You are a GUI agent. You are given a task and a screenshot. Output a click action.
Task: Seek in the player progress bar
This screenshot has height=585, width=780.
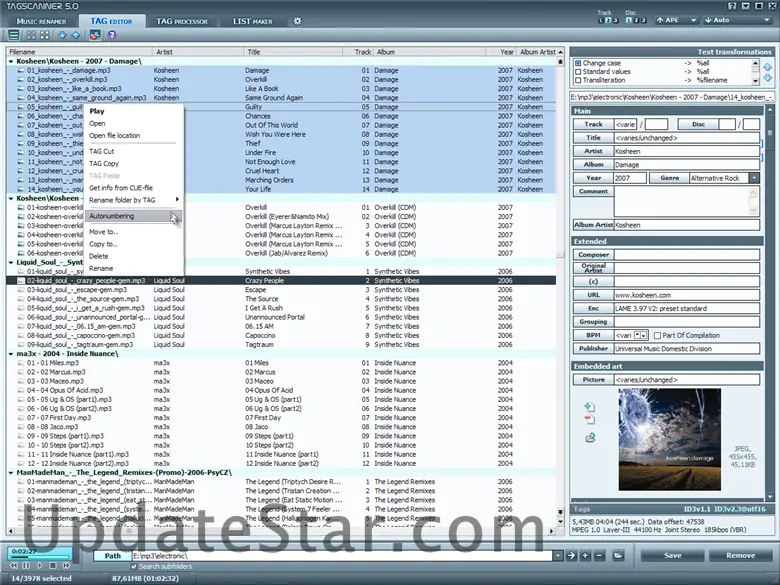point(38,556)
